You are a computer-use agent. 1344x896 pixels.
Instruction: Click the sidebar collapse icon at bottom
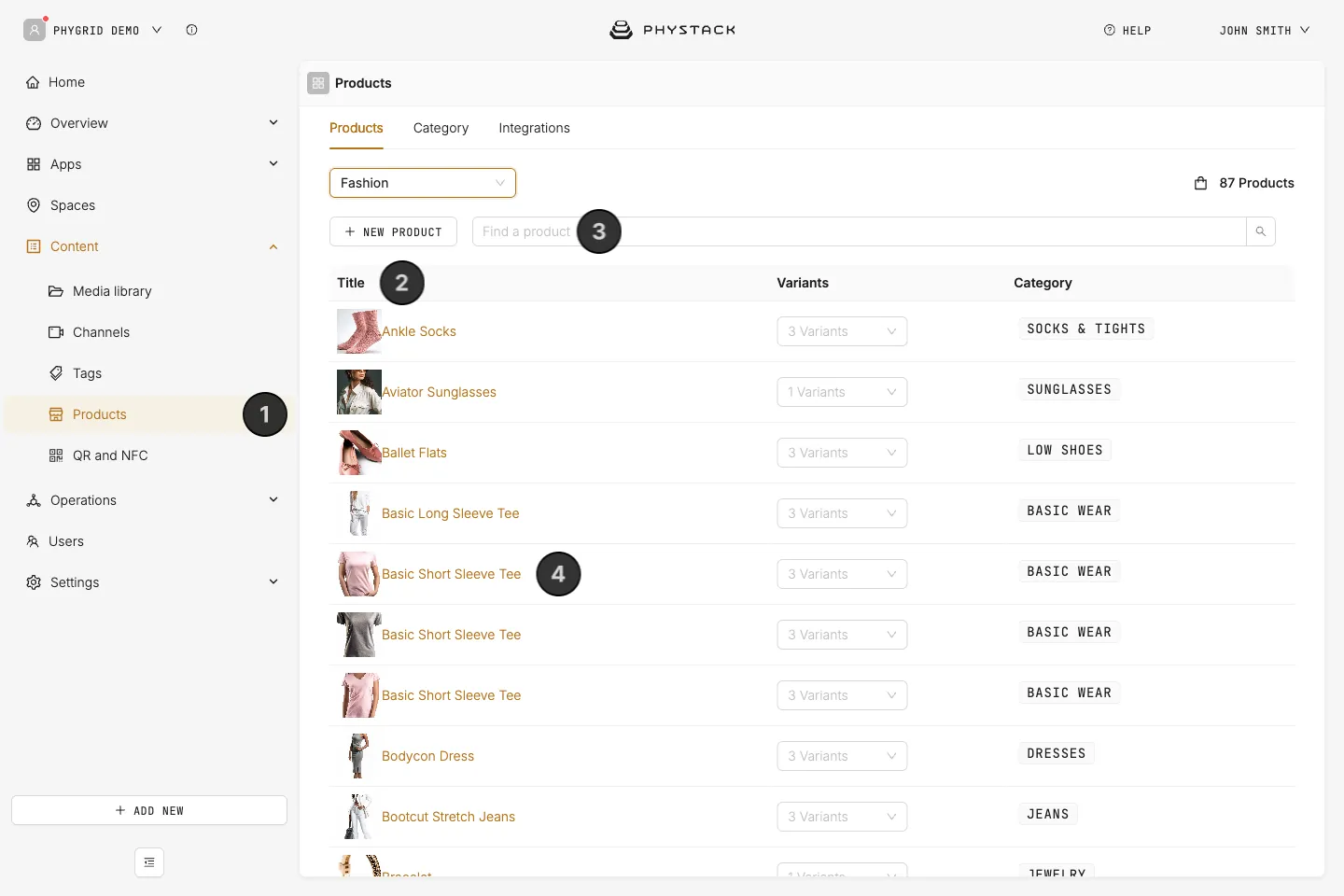149,862
